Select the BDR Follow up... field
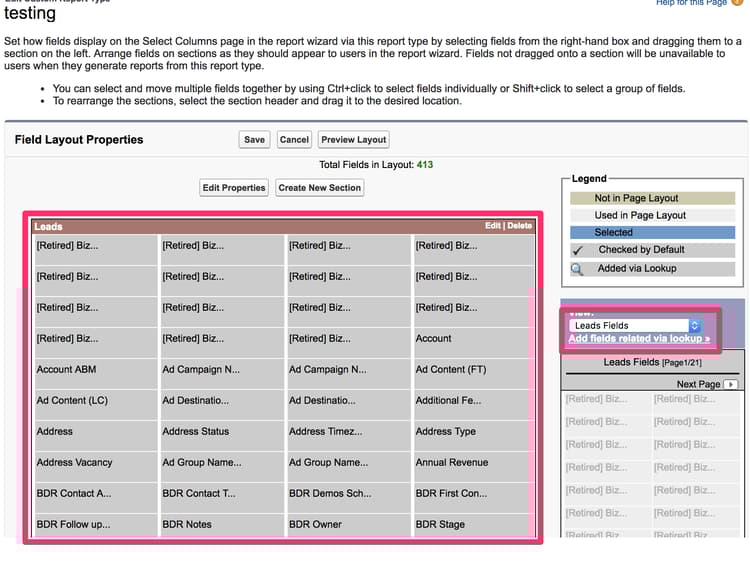750x562 pixels. pyautogui.click(x=96, y=526)
